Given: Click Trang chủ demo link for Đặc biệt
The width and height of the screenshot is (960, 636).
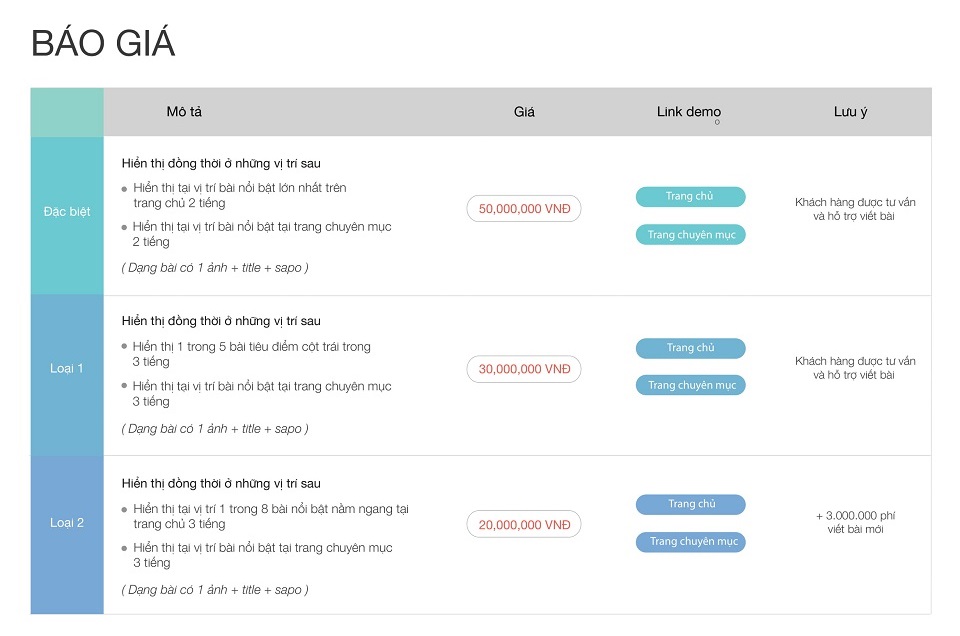Looking at the screenshot, I should (x=690, y=197).
